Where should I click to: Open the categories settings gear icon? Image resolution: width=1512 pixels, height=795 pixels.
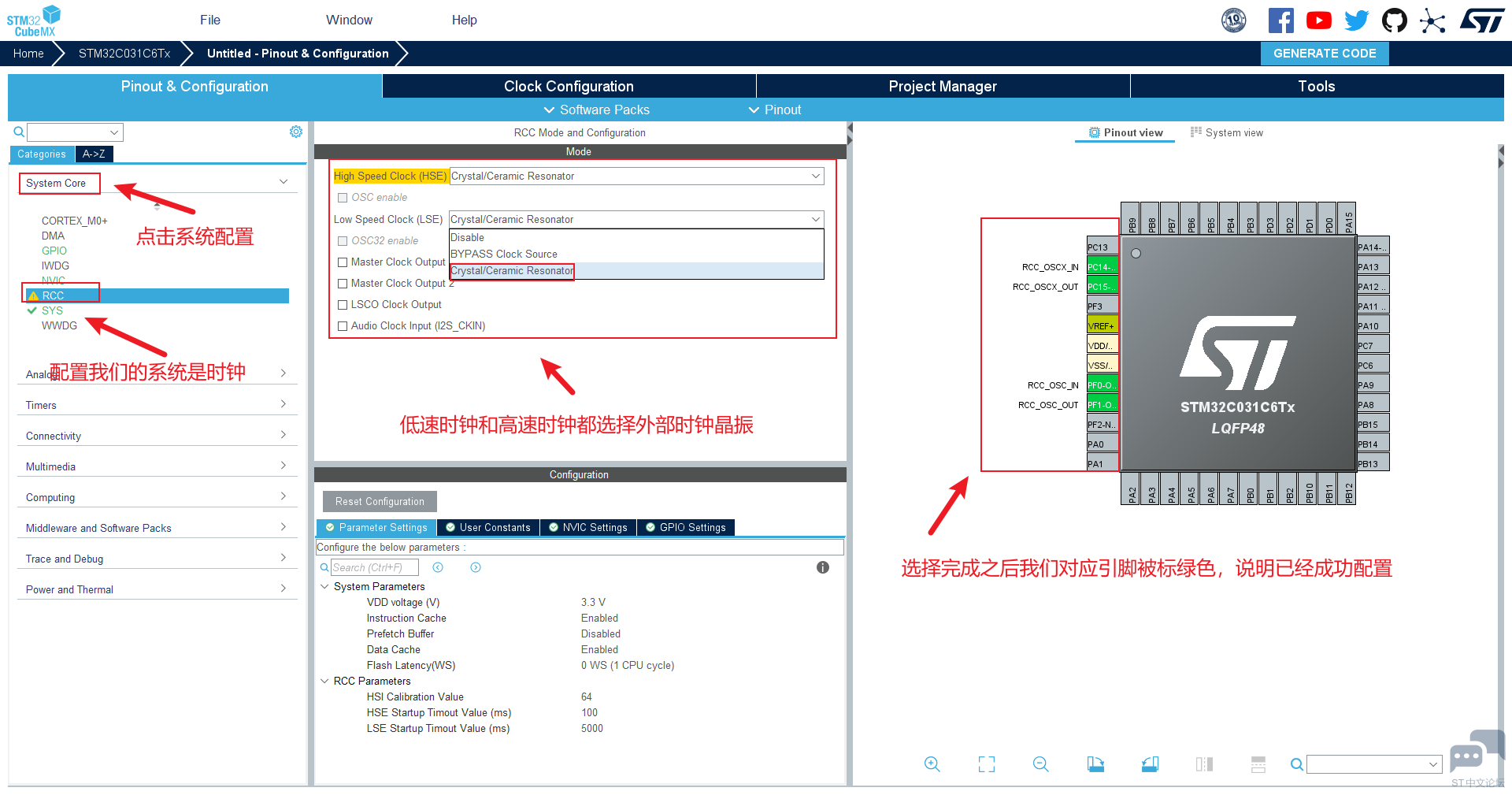pyautogui.click(x=296, y=132)
